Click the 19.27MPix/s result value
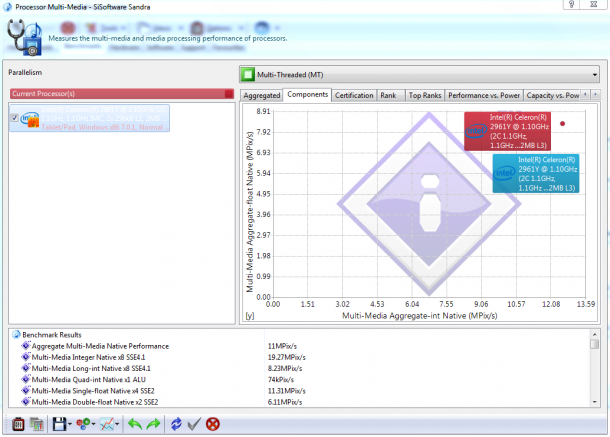 click(x=287, y=357)
